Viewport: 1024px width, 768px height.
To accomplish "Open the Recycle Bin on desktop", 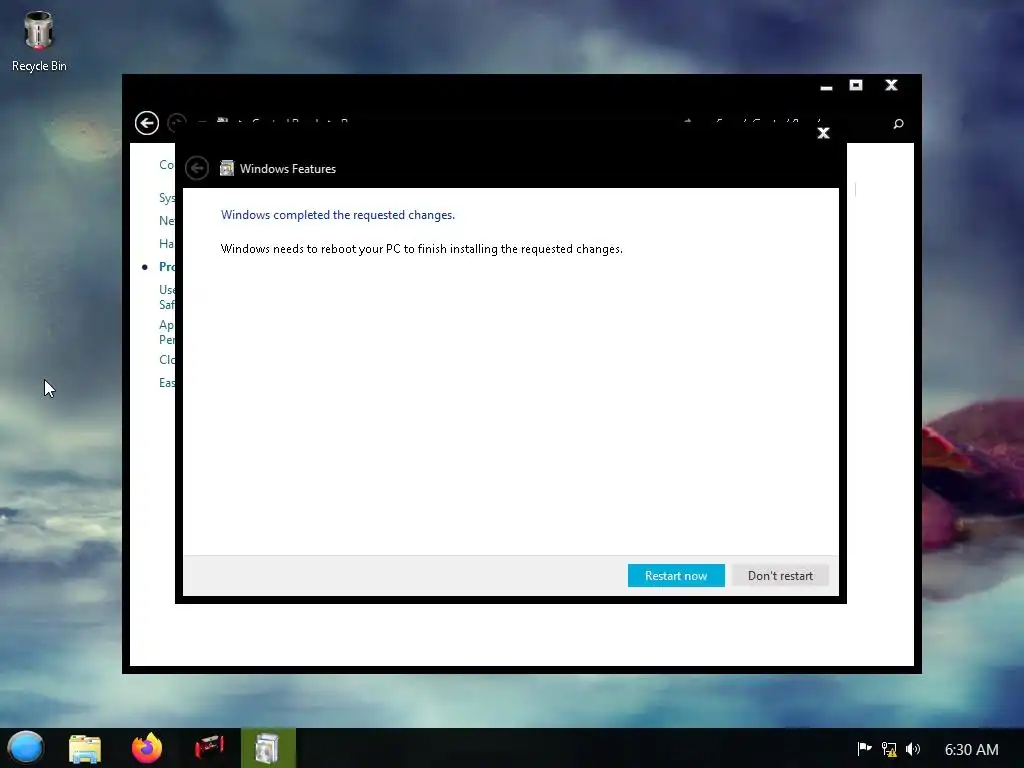I will tap(39, 41).
